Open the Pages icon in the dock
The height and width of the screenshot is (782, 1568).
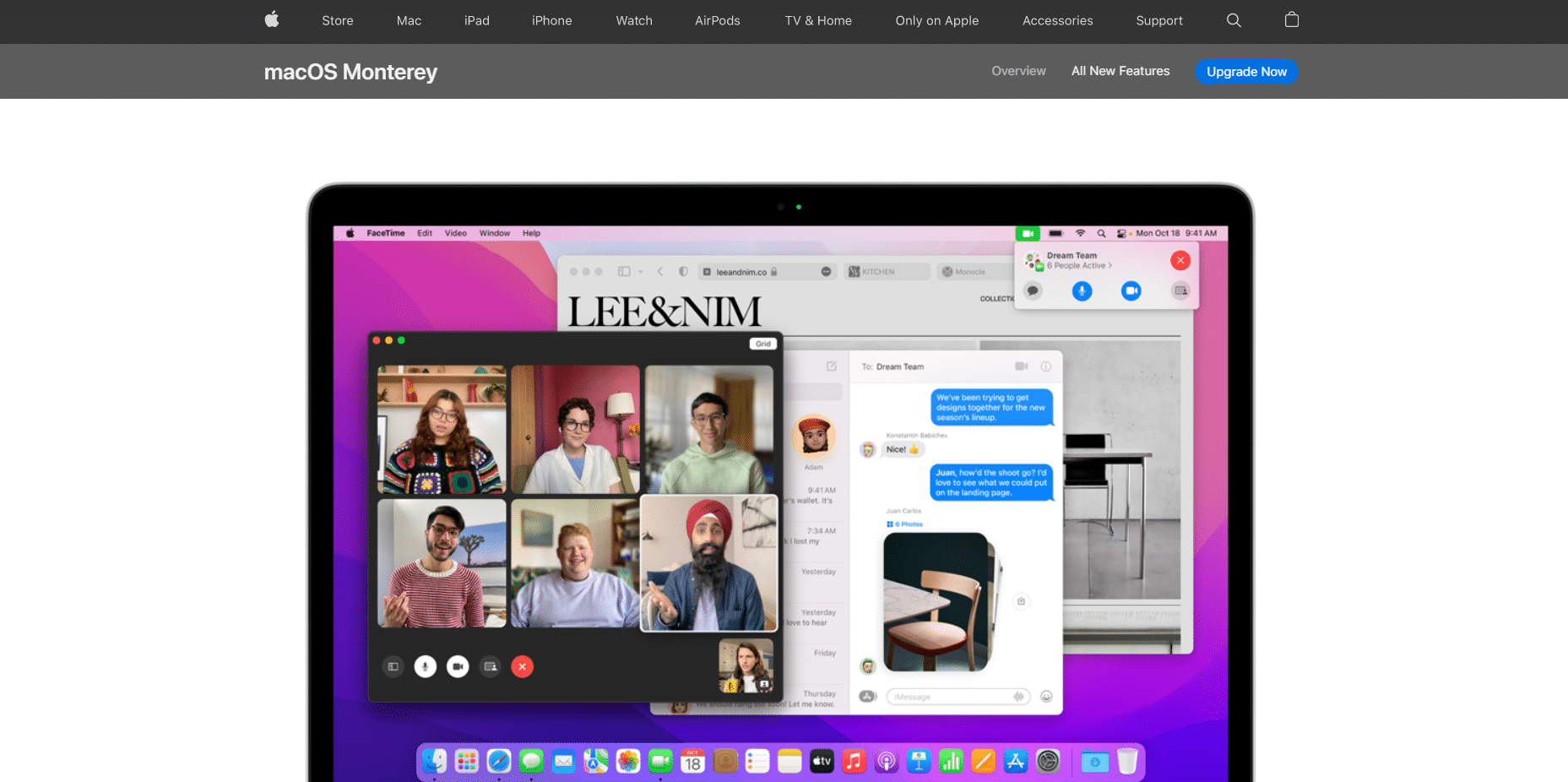tap(983, 762)
